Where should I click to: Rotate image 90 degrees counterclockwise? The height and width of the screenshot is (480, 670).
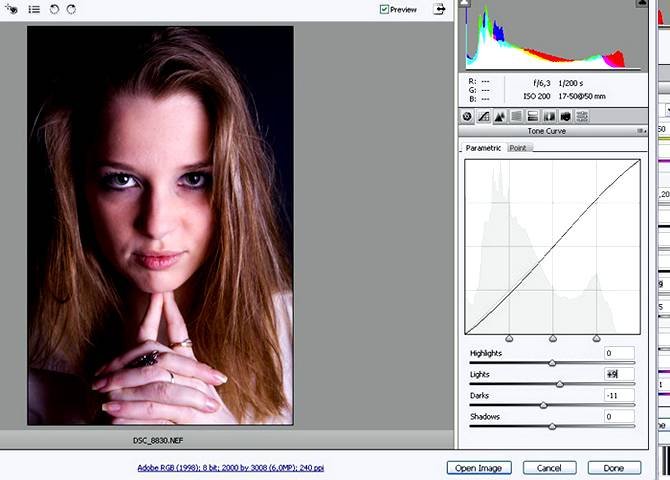click(x=54, y=9)
